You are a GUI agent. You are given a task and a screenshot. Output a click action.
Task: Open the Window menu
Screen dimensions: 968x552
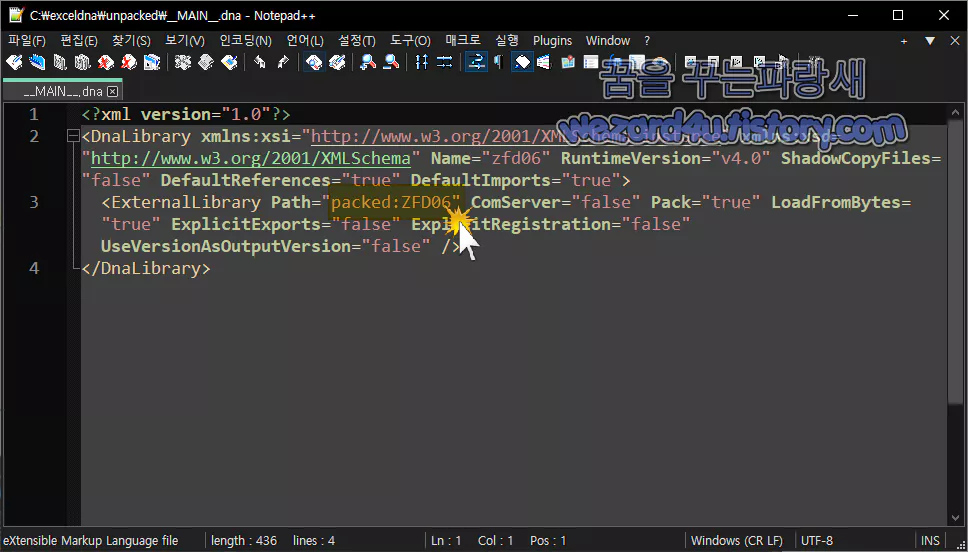click(607, 41)
